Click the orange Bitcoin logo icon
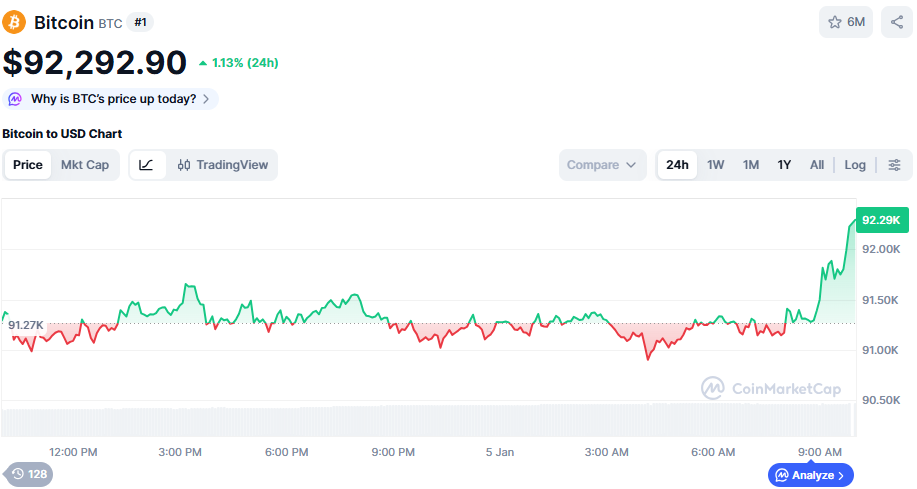This screenshot has height=489, width=917. point(15,22)
